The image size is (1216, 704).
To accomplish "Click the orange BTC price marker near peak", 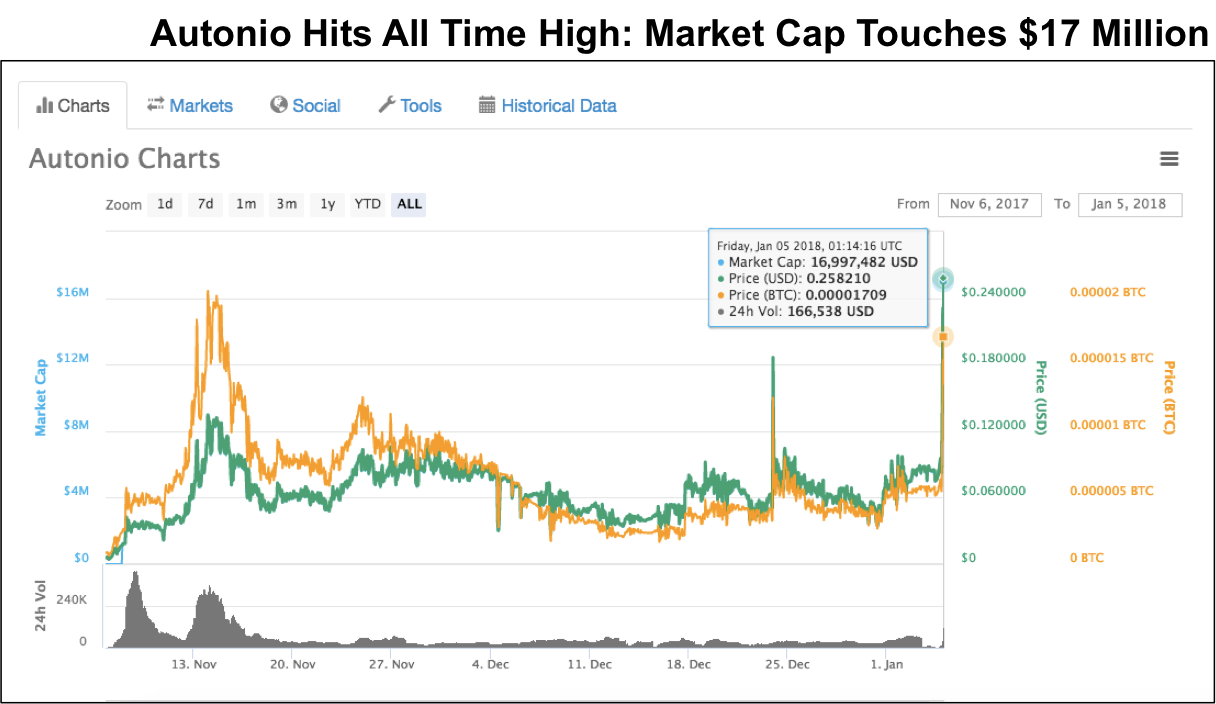I will (x=943, y=337).
